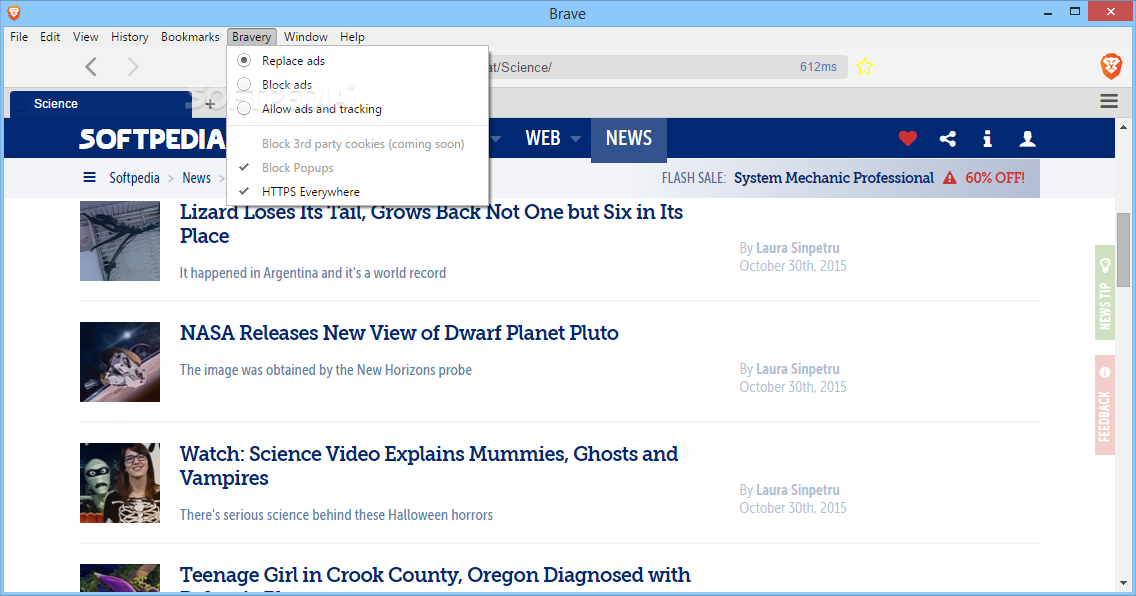Click the Brave lion shield icon

pyautogui.click(x=1111, y=66)
